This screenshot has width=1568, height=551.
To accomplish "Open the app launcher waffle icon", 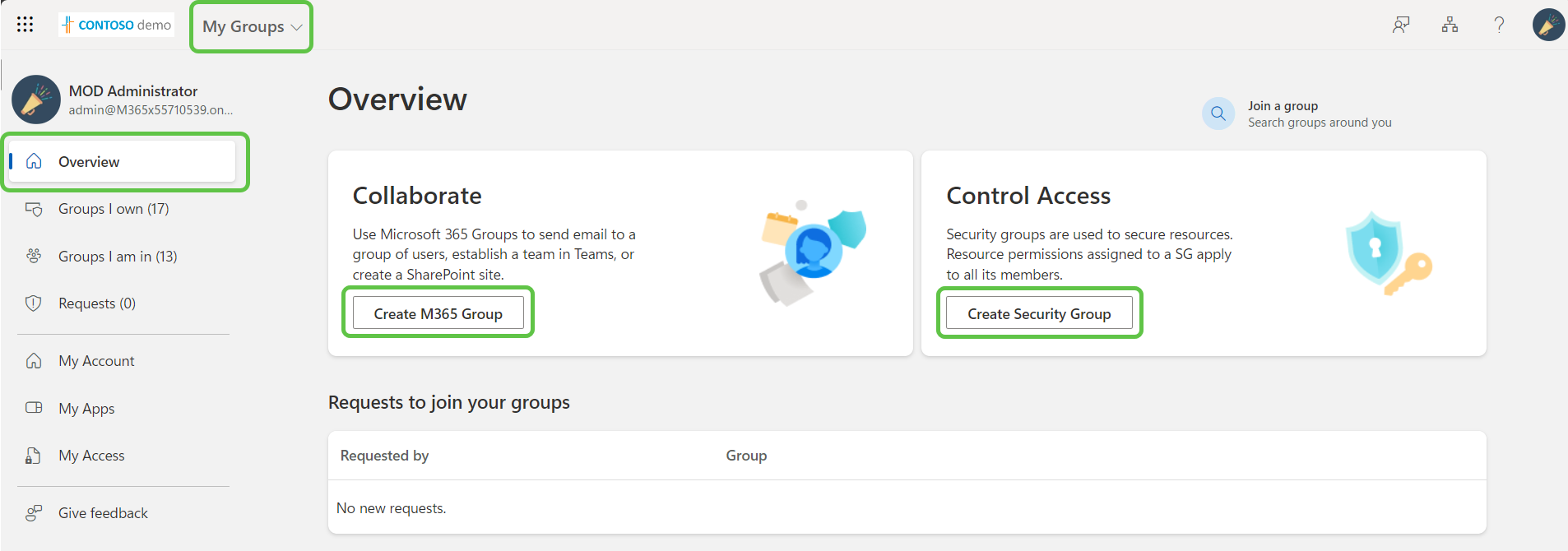I will pyautogui.click(x=25, y=25).
